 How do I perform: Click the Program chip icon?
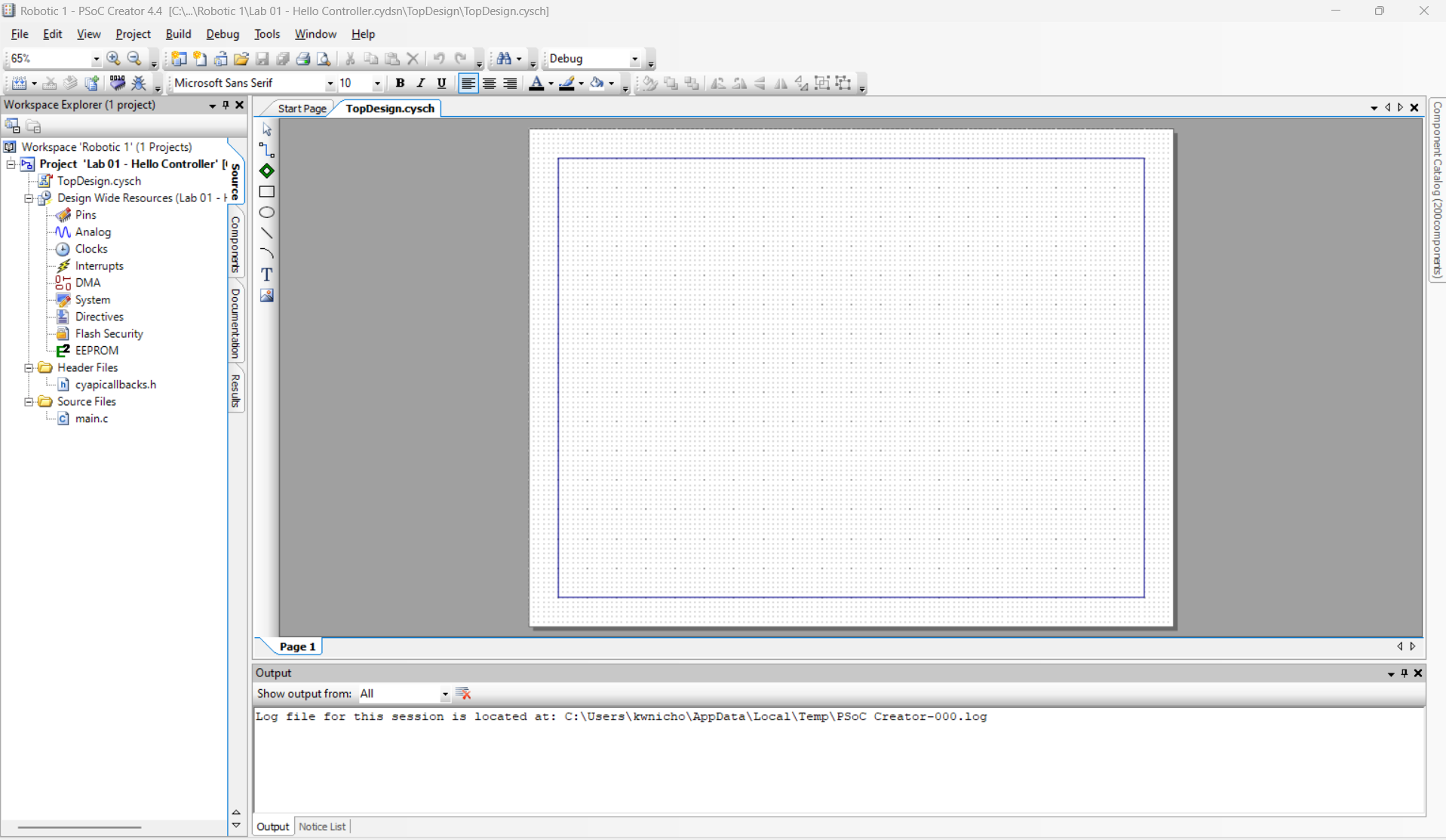pyautogui.click(x=118, y=84)
